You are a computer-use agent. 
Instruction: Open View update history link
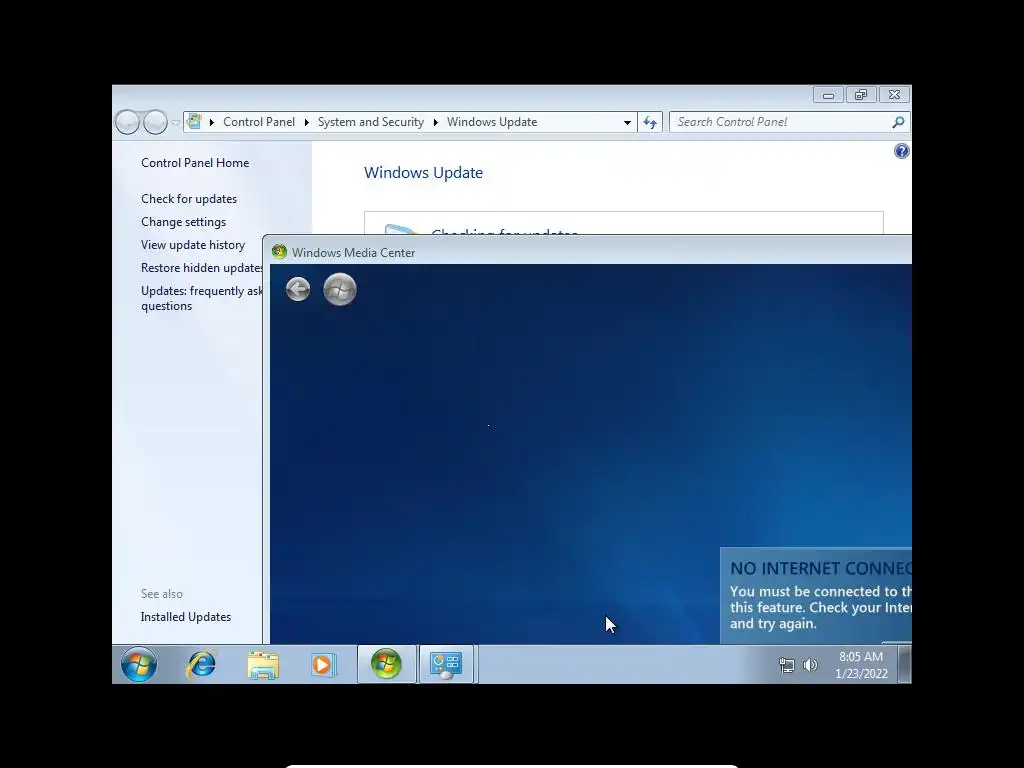193,245
